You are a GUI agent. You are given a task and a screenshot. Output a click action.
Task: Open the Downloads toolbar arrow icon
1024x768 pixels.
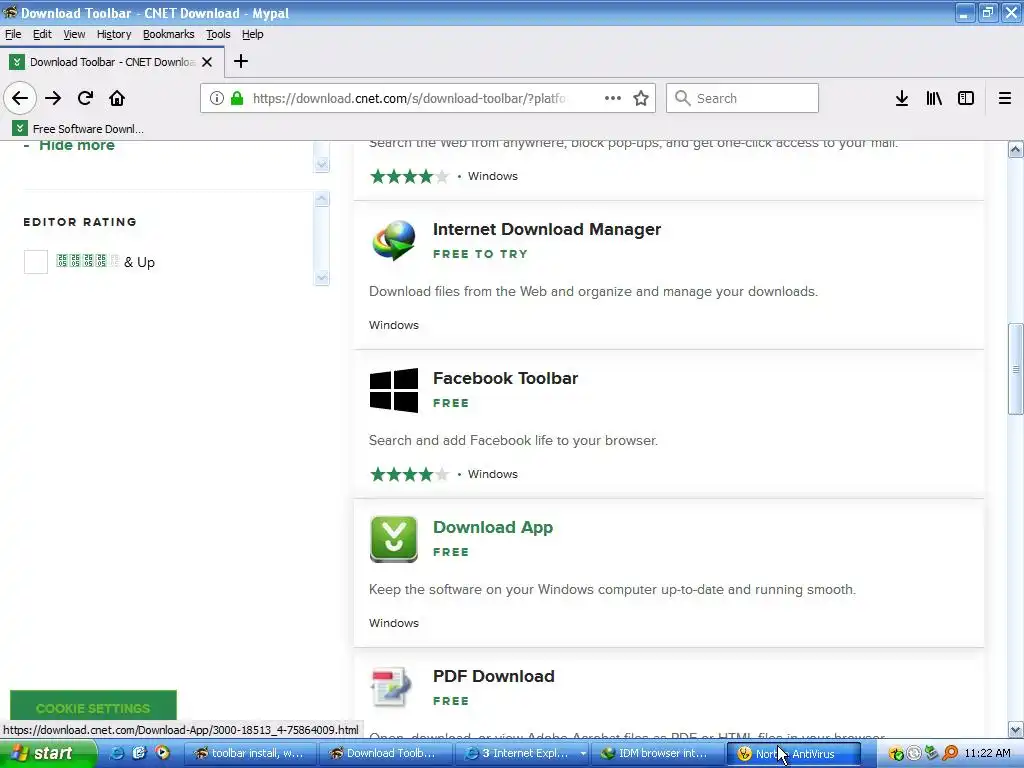pos(901,98)
